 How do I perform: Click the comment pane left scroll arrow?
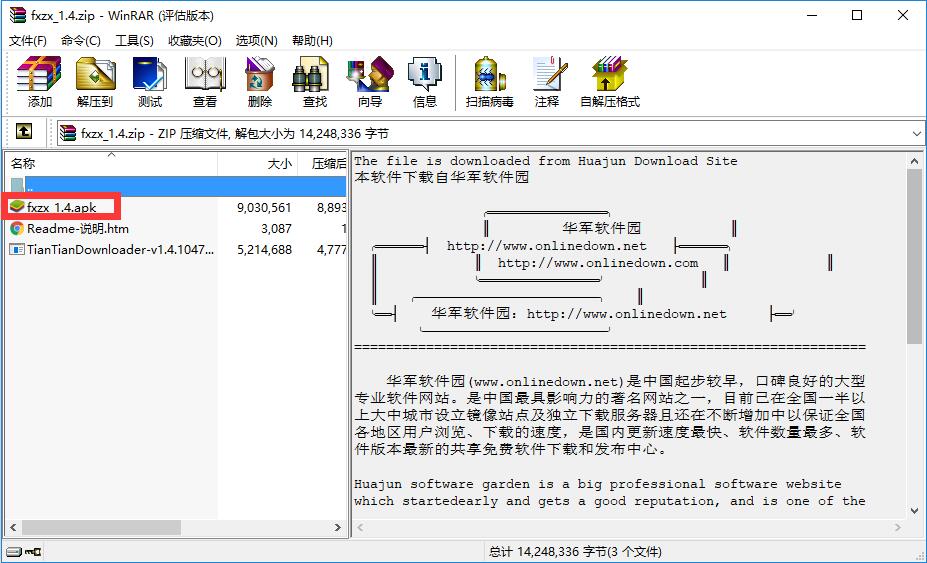click(x=360, y=528)
